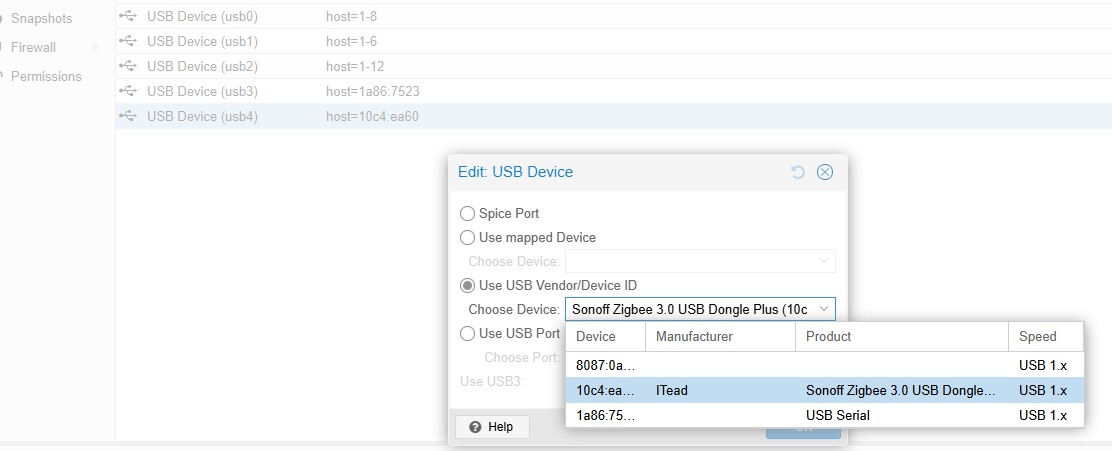The width and height of the screenshot is (1112, 451).
Task: Click the USB icon beside usb4 device
Action: point(128,116)
